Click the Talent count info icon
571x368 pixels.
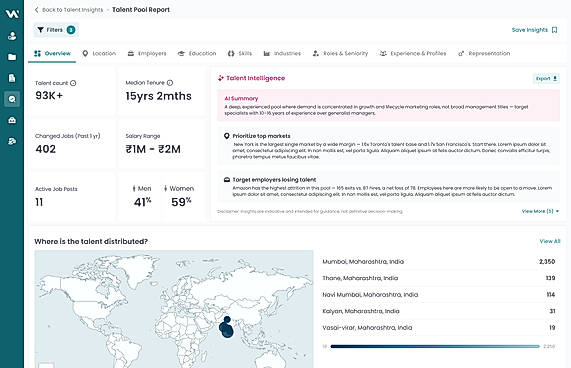click(x=73, y=83)
